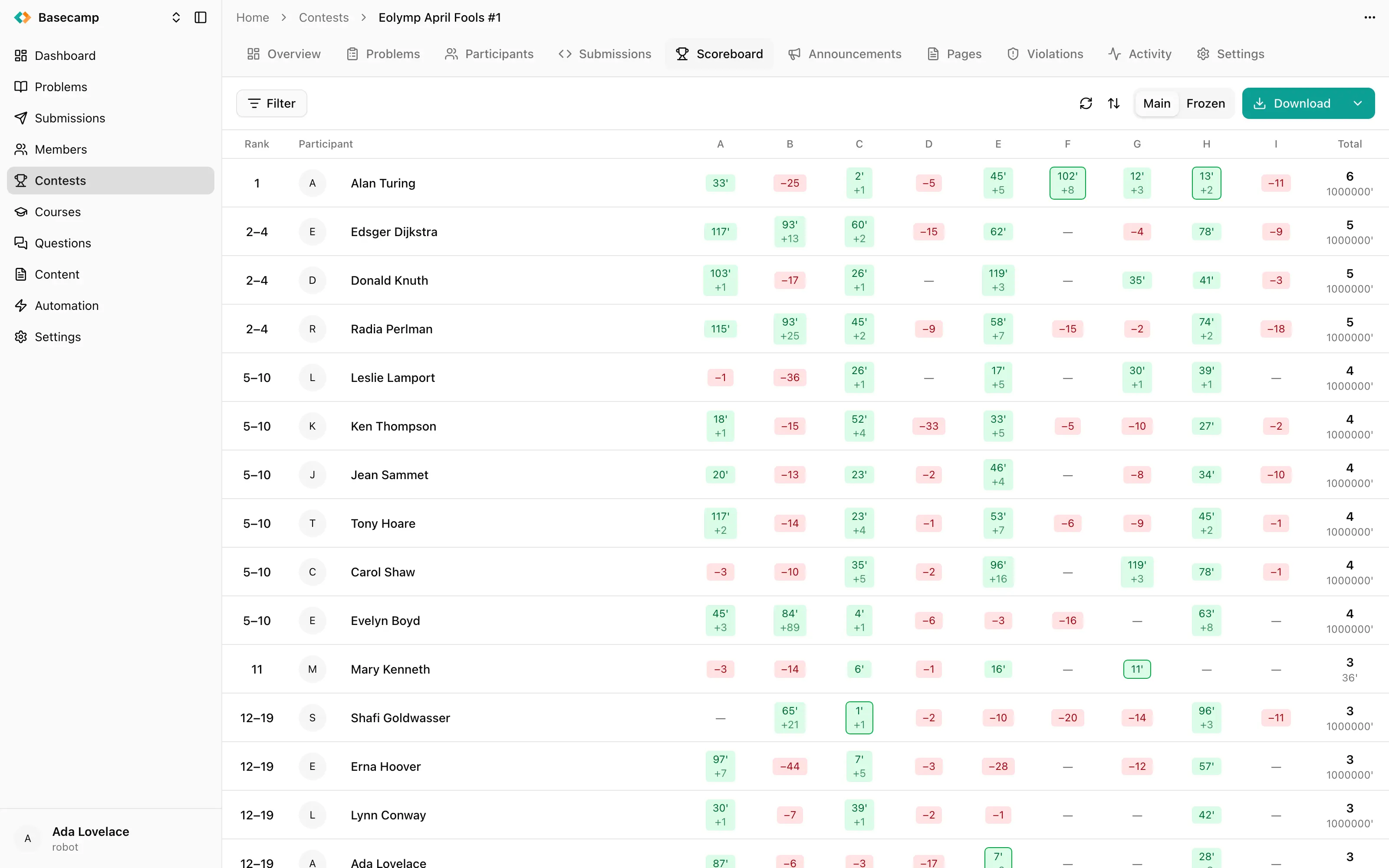
Task: Toggle the sidebar panel icon
Action: coord(200,18)
